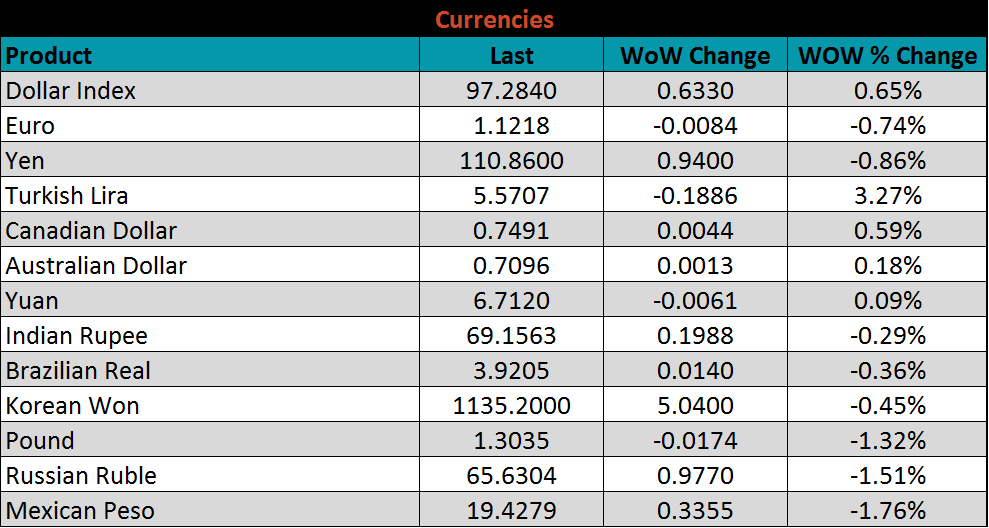Viewport: 989px width, 528px height.
Task: Select the Product column header
Action: [x=49, y=55]
